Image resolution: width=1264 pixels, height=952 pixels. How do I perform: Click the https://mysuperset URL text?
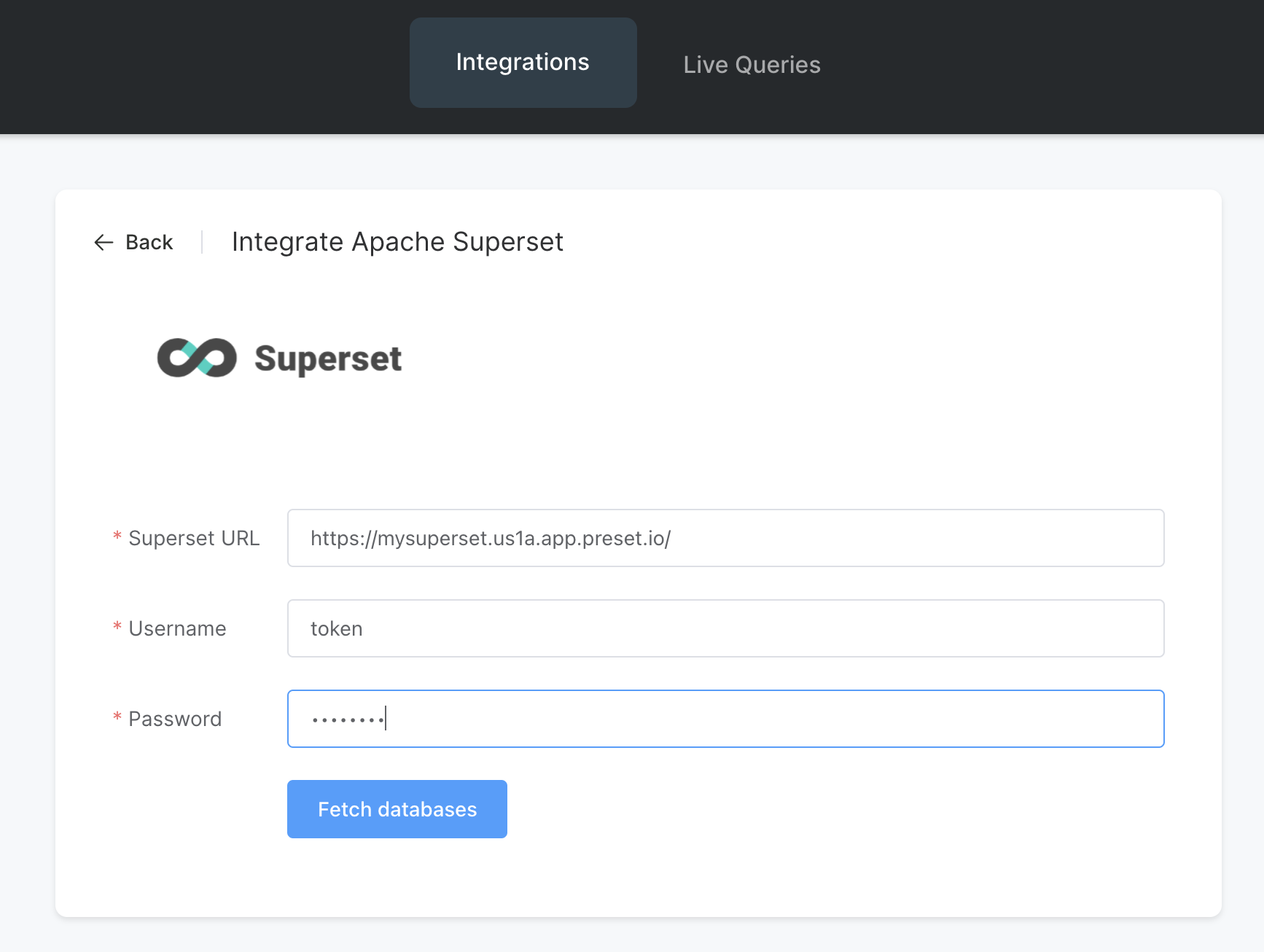pos(490,538)
